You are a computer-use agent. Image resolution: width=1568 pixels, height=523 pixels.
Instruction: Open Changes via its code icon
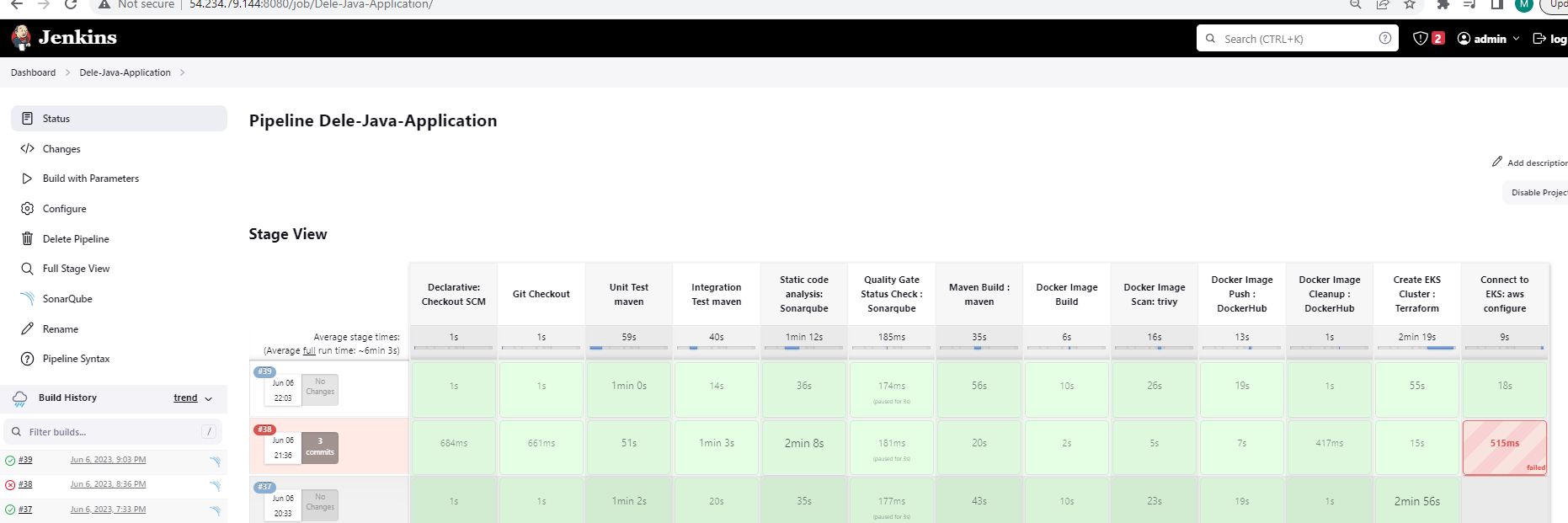click(x=27, y=149)
